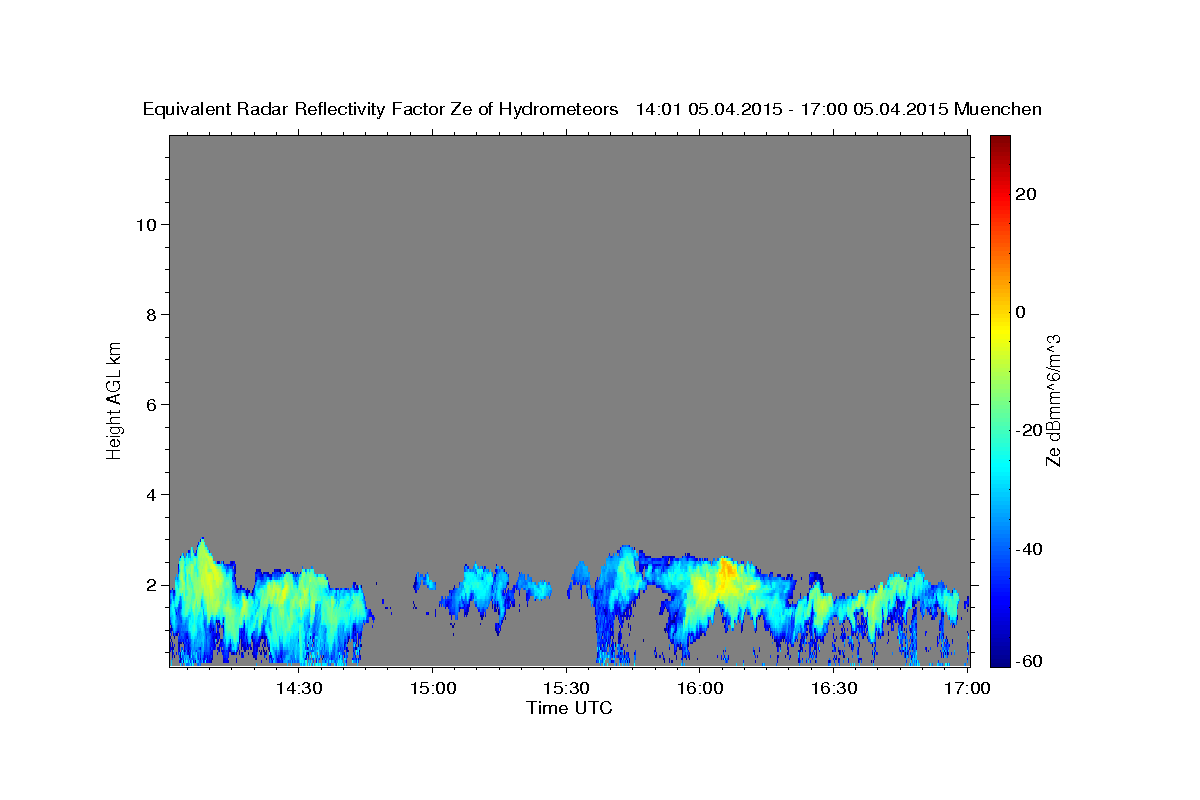Click the '17:00' time tick label
The width and height of the screenshot is (1200, 800).
point(967,689)
